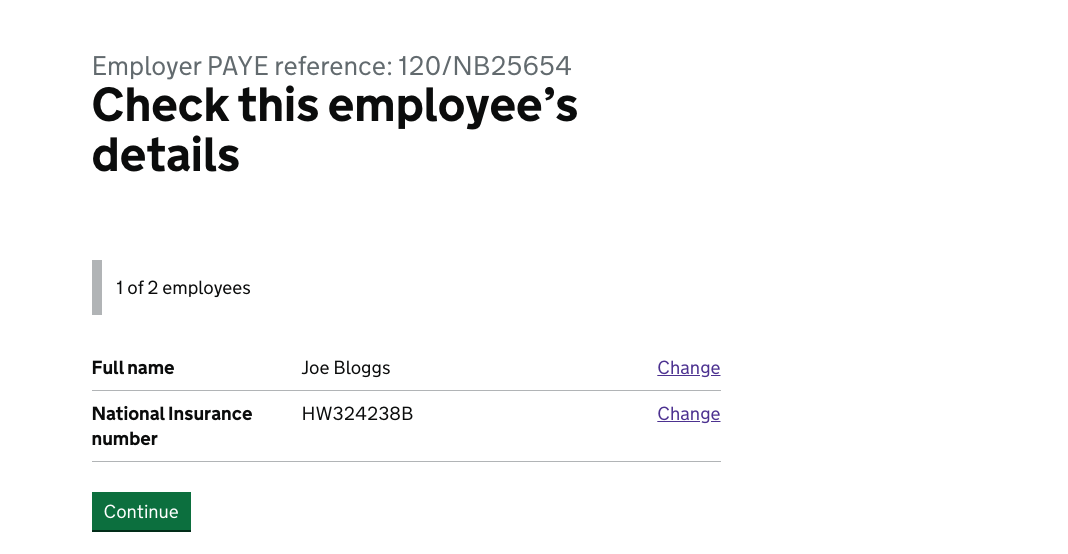This screenshot has width=1068, height=554.
Task: Click the green Continue button
Action: click(x=141, y=512)
